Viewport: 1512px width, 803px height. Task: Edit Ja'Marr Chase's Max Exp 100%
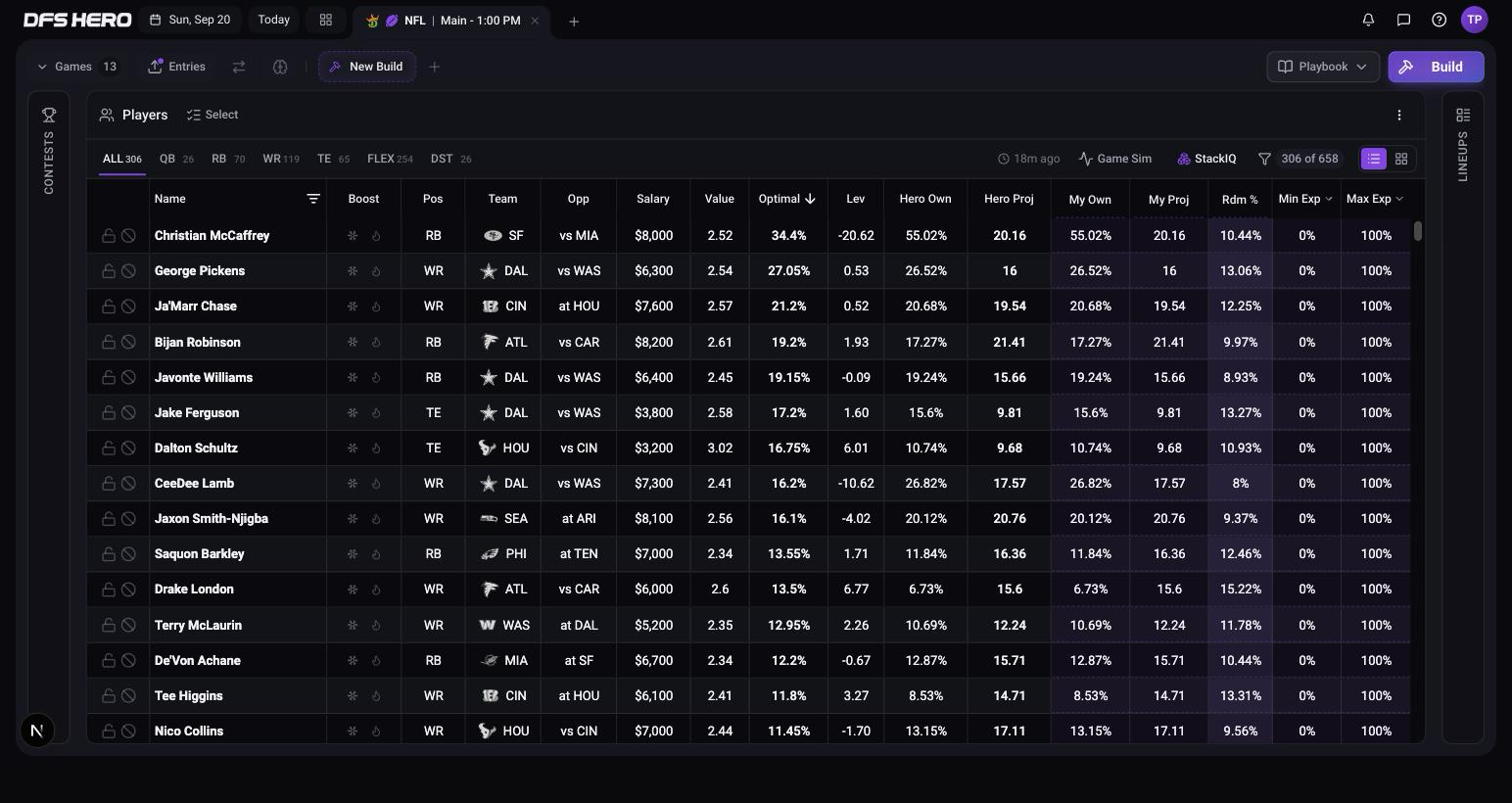pos(1376,307)
